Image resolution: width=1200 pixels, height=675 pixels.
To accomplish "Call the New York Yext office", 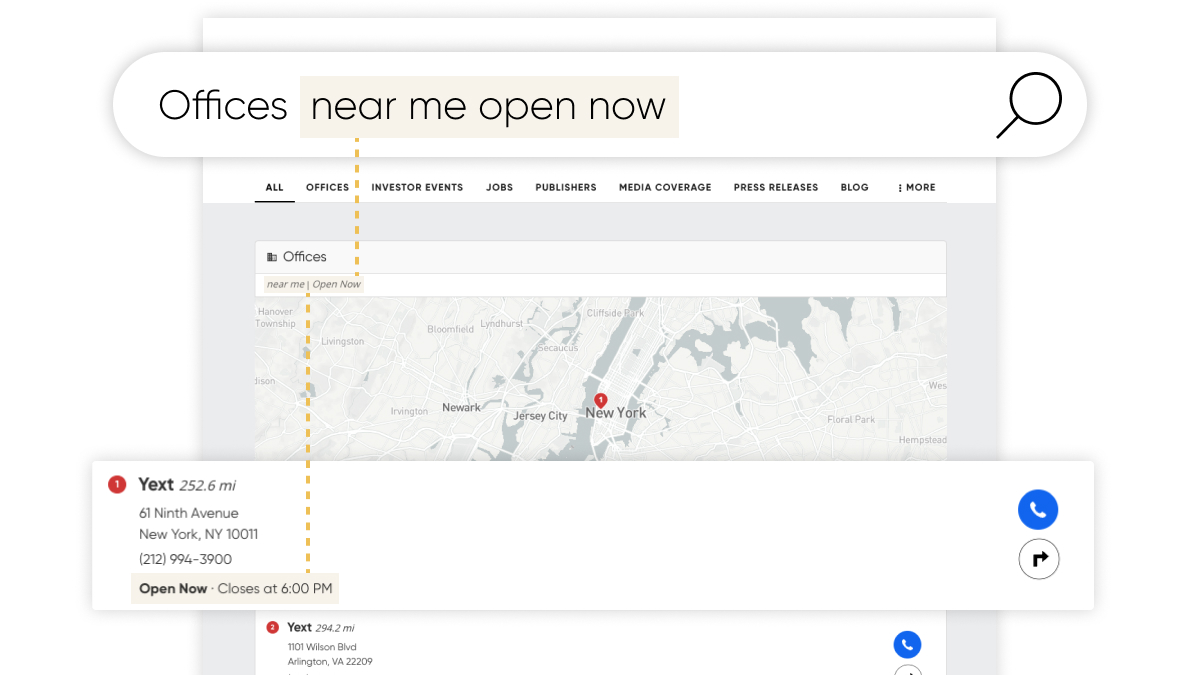I will [x=1038, y=510].
